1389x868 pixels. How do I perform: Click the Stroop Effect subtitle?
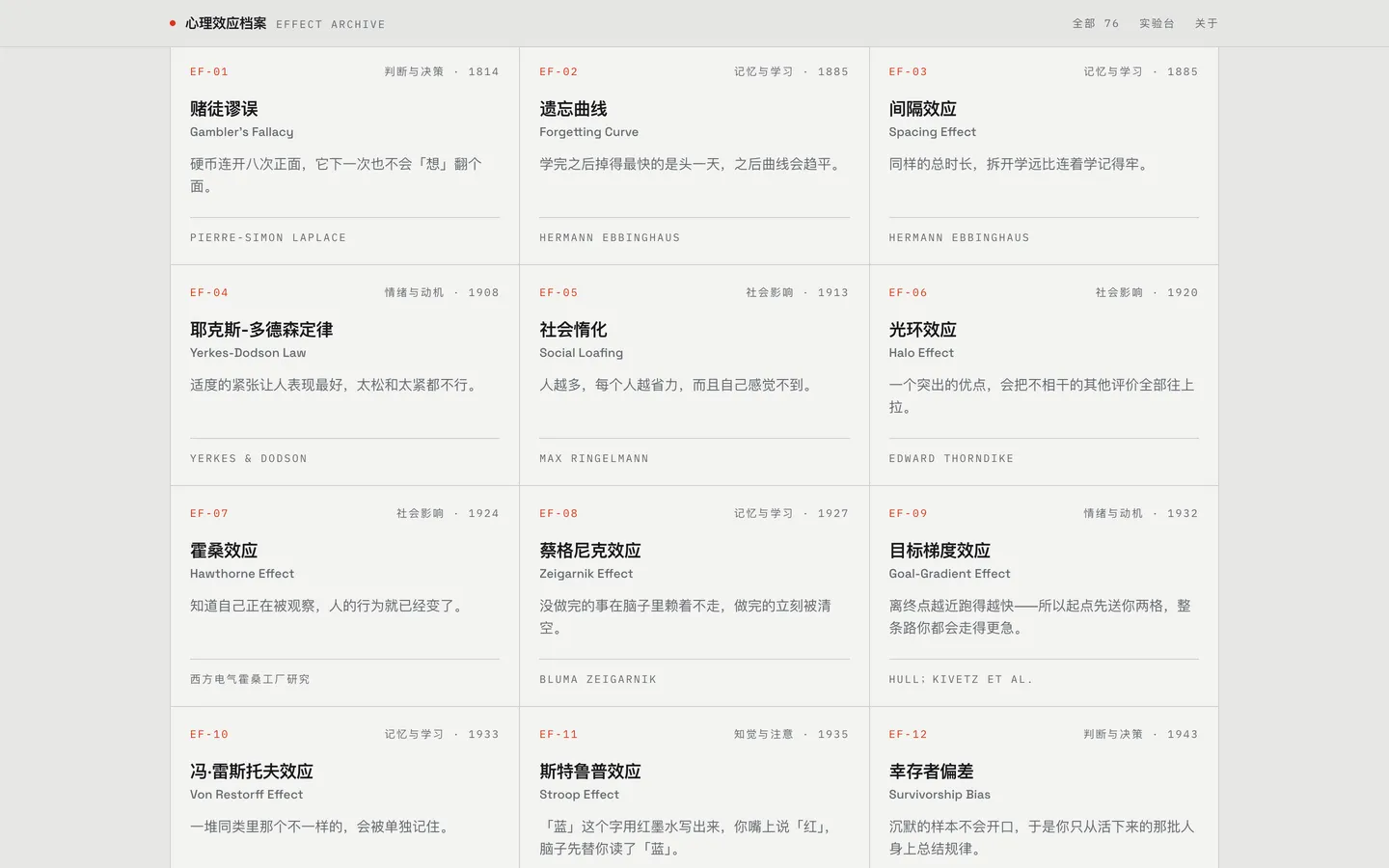(580, 795)
